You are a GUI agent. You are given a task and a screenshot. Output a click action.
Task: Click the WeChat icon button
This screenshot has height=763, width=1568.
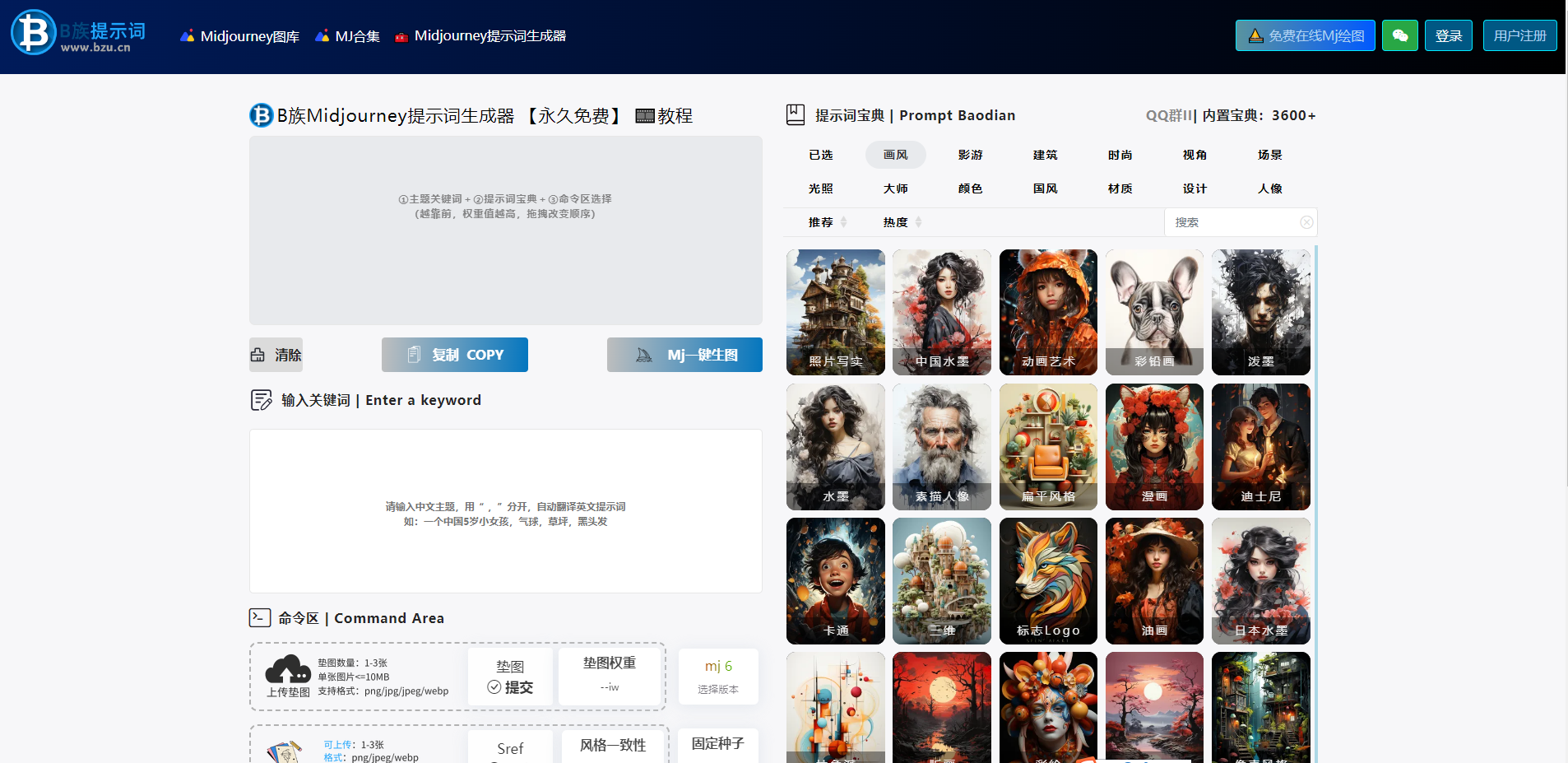coord(1399,35)
